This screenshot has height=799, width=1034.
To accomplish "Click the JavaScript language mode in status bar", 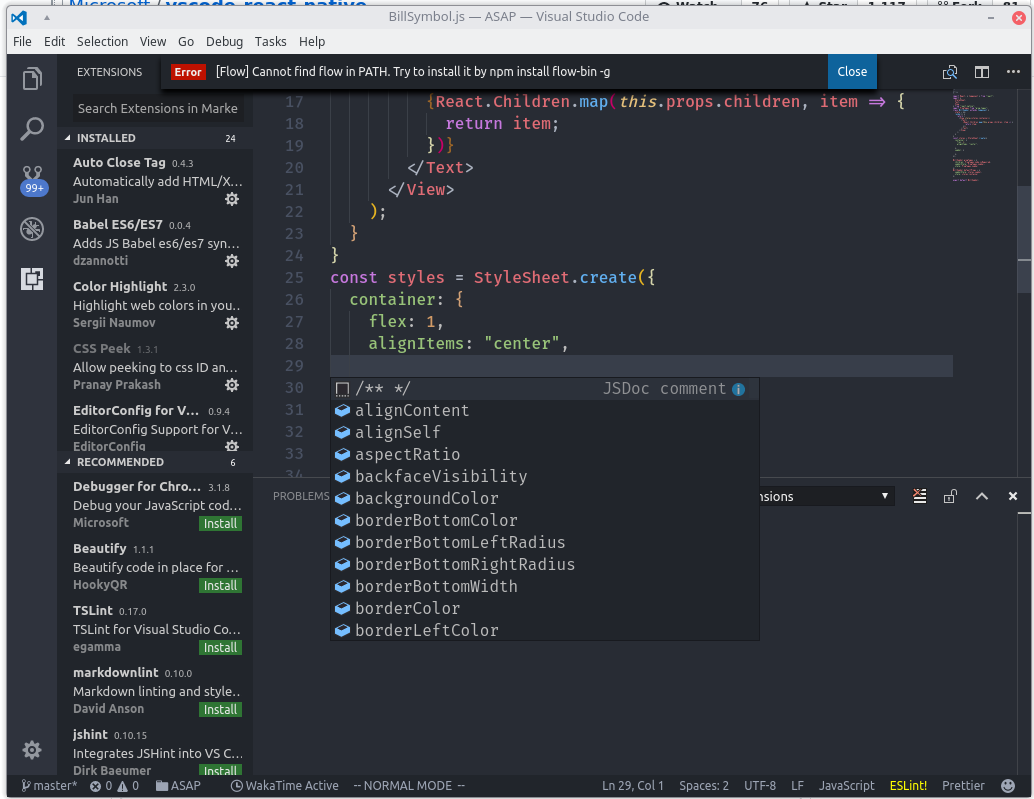I will [846, 785].
